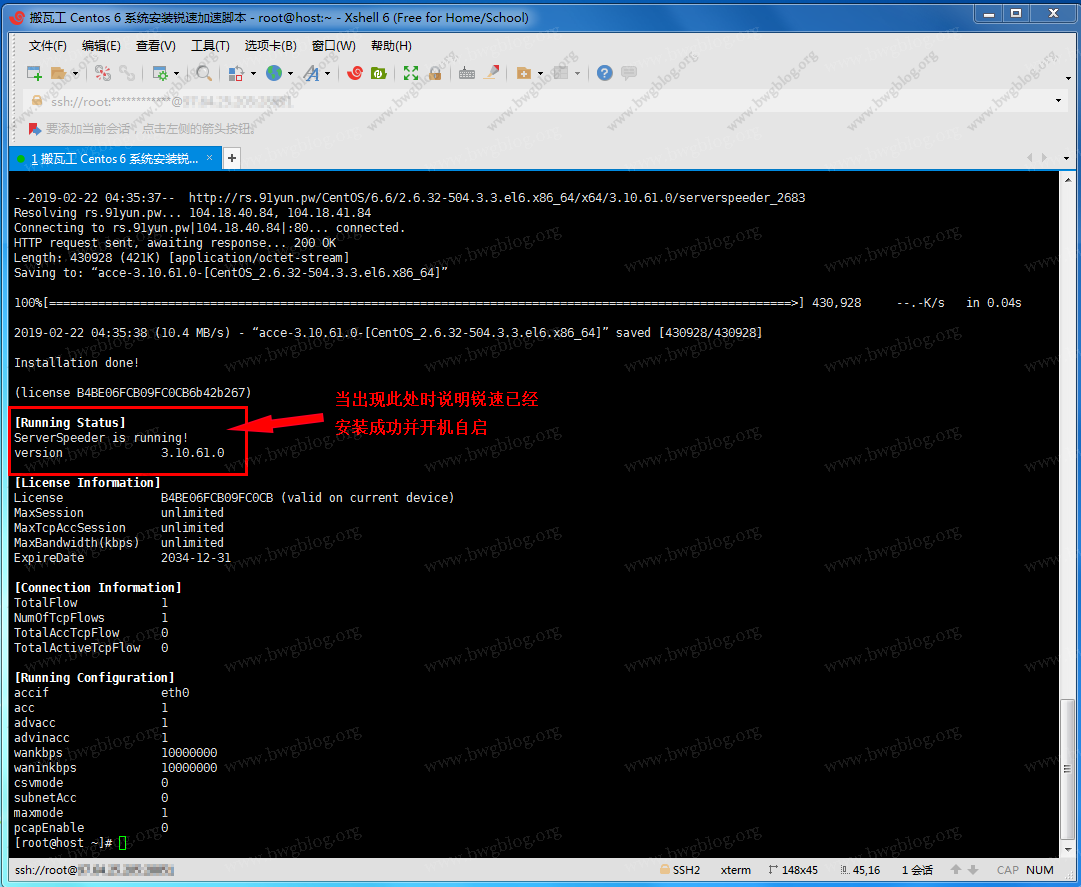Click the 148x45 terminal size indicator
Viewport: 1081px width, 887px height.
pyautogui.click(x=793, y=870)
